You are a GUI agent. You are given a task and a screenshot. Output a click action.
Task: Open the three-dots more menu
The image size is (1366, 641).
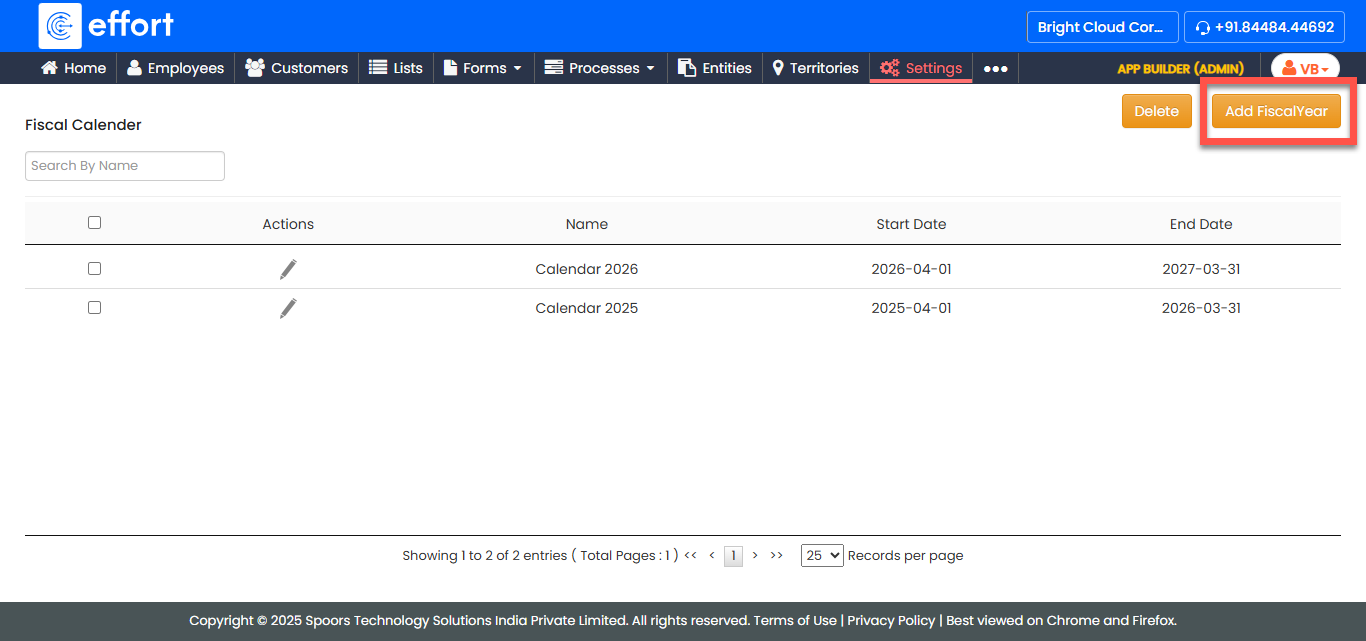(x=995, y=68)
